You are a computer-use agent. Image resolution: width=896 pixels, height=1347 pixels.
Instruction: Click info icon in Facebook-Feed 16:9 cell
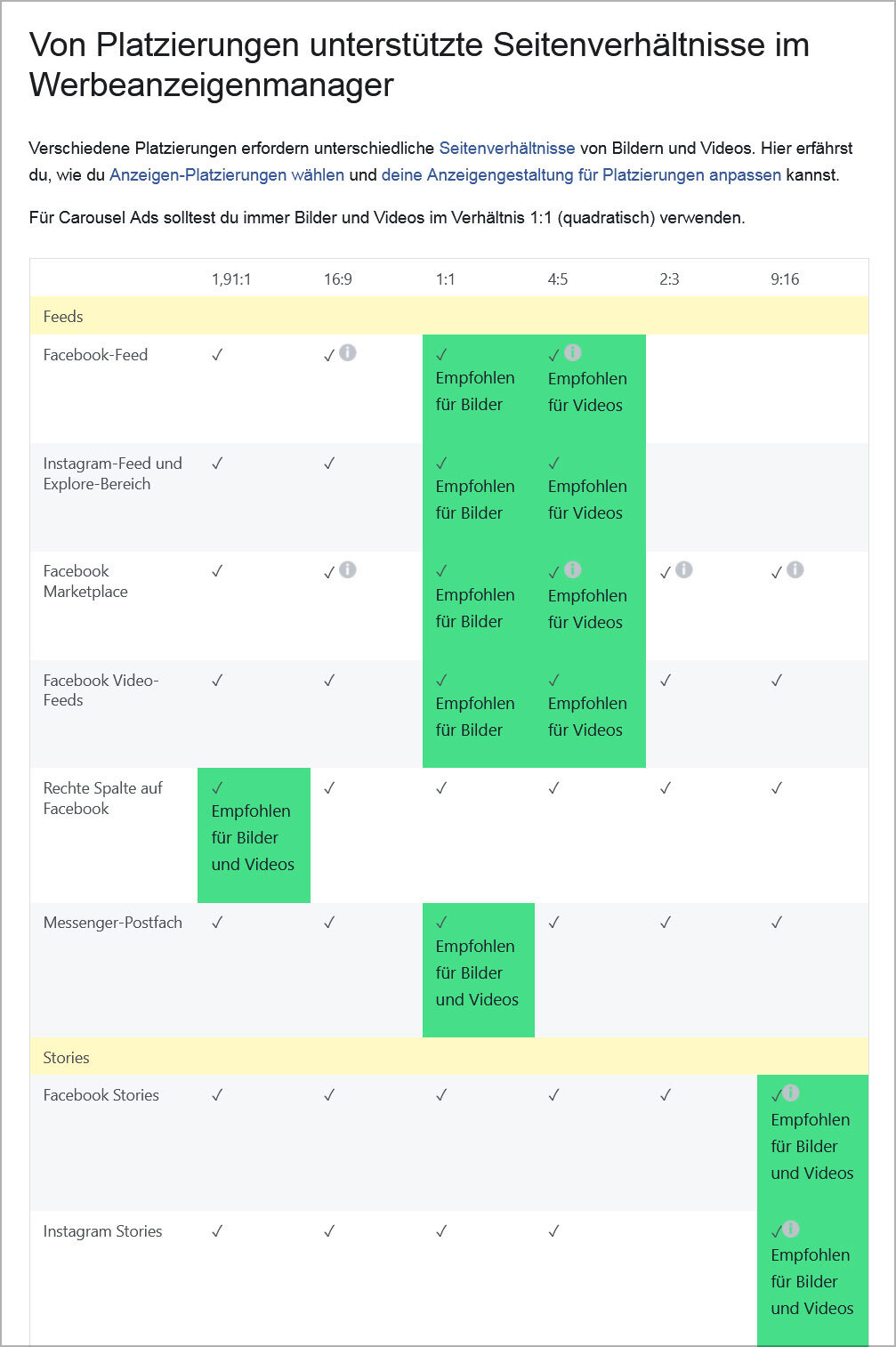coord(348,352)
